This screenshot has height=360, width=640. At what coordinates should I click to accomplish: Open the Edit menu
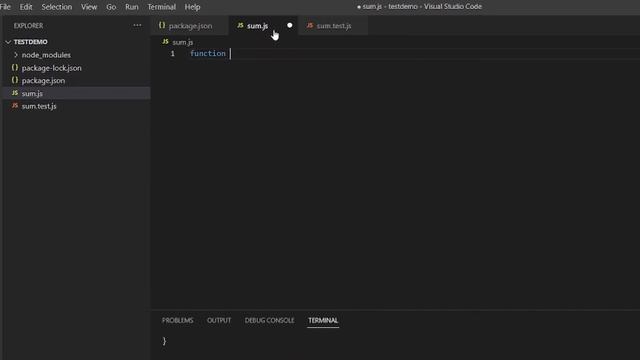(26, 7)
